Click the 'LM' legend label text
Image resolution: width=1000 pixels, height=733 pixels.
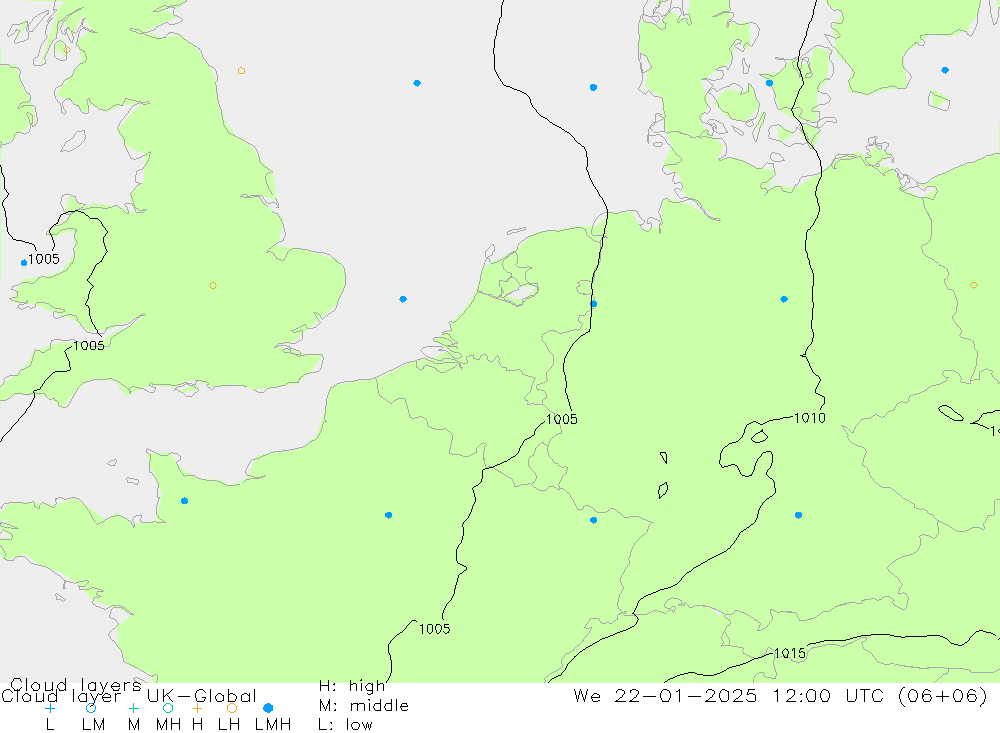tap(94, 725)
